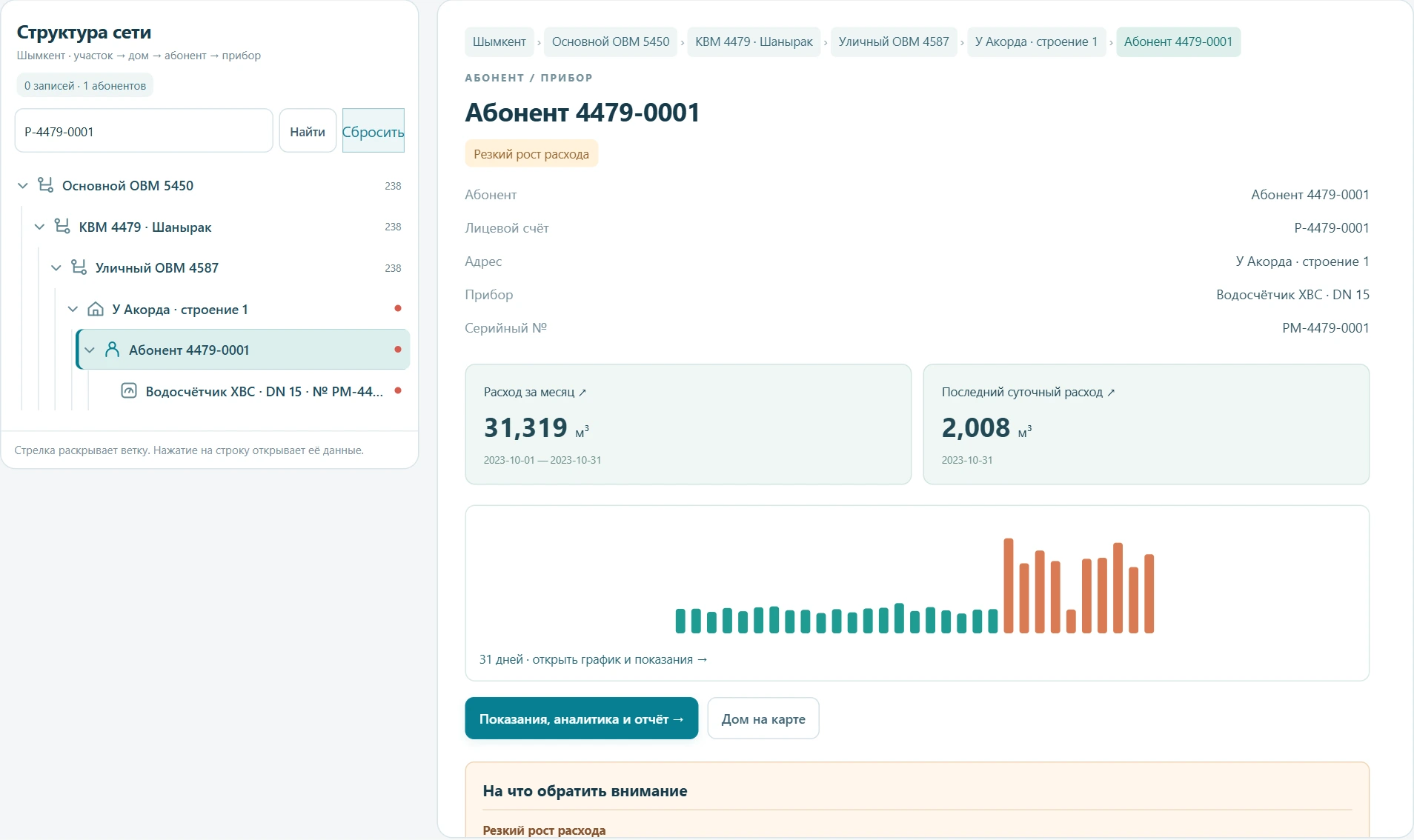Collapse the Основной ОВМ 5450 branch
This screenshot has width=1414, height=840.
(22, 185)
